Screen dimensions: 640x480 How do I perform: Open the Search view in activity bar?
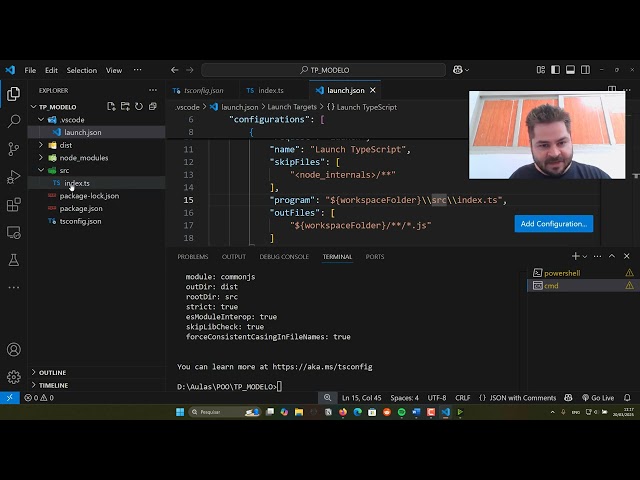[x=13, y=121]
